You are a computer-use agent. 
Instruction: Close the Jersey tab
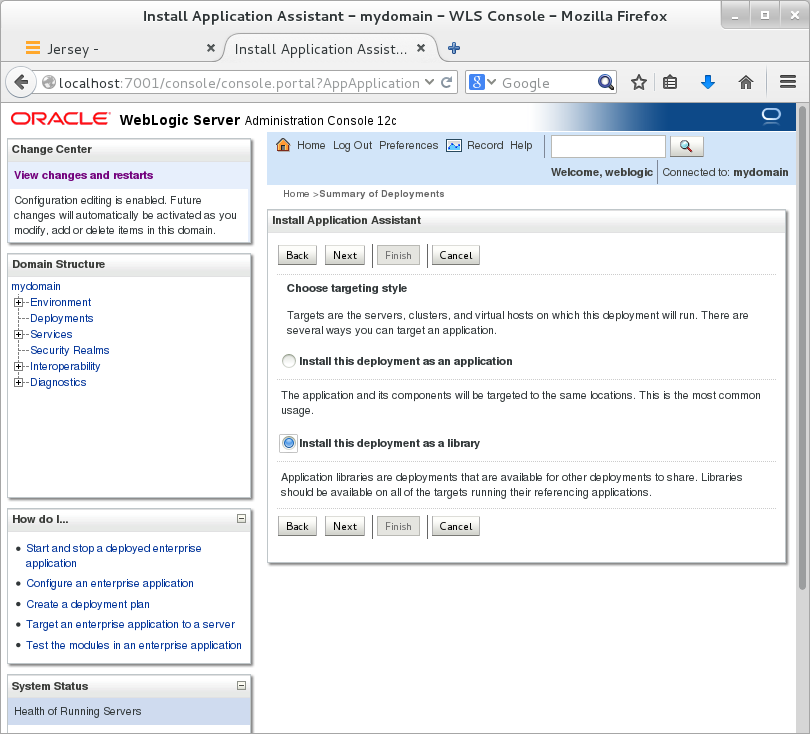pos(211,48)
